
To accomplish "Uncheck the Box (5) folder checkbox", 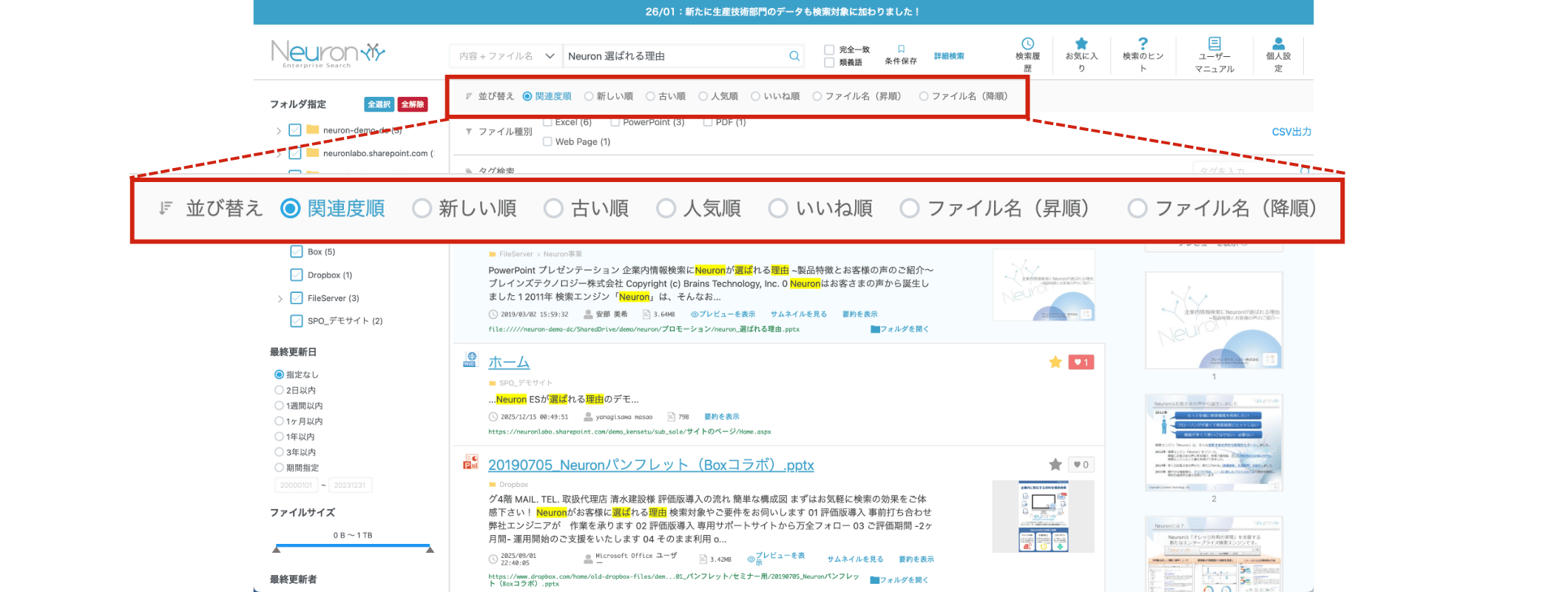I will [297, 252].
